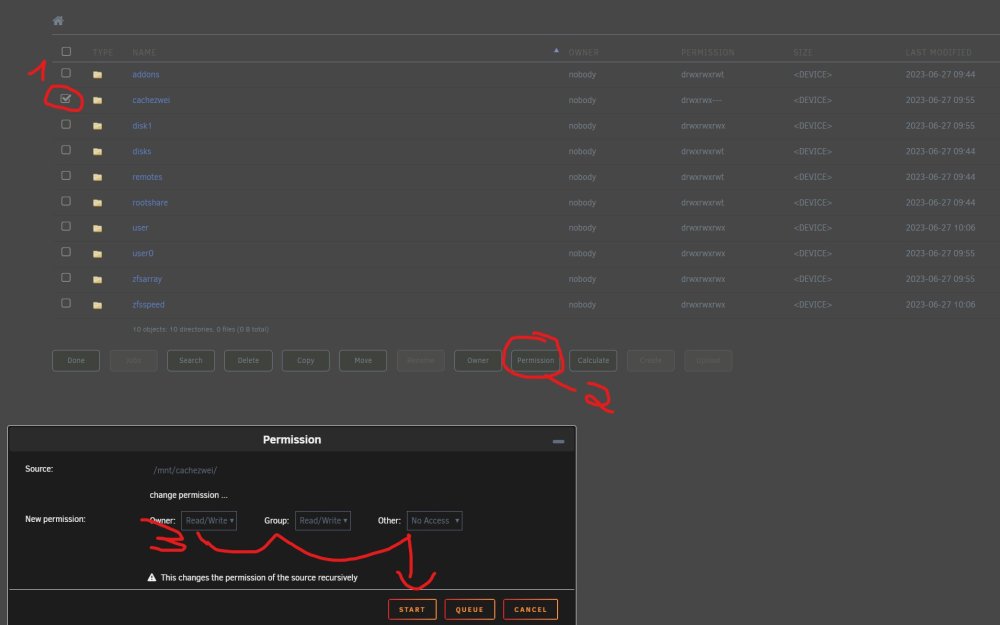Open the remotes folder link
This screenshot has height=625, width=1000.
[147, 177]
